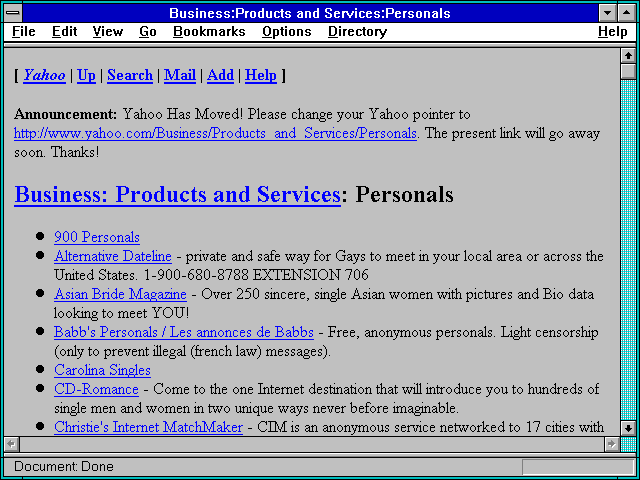Follow the Up navigation link
This screenshot has height=480, width=640.
(86, 76)
